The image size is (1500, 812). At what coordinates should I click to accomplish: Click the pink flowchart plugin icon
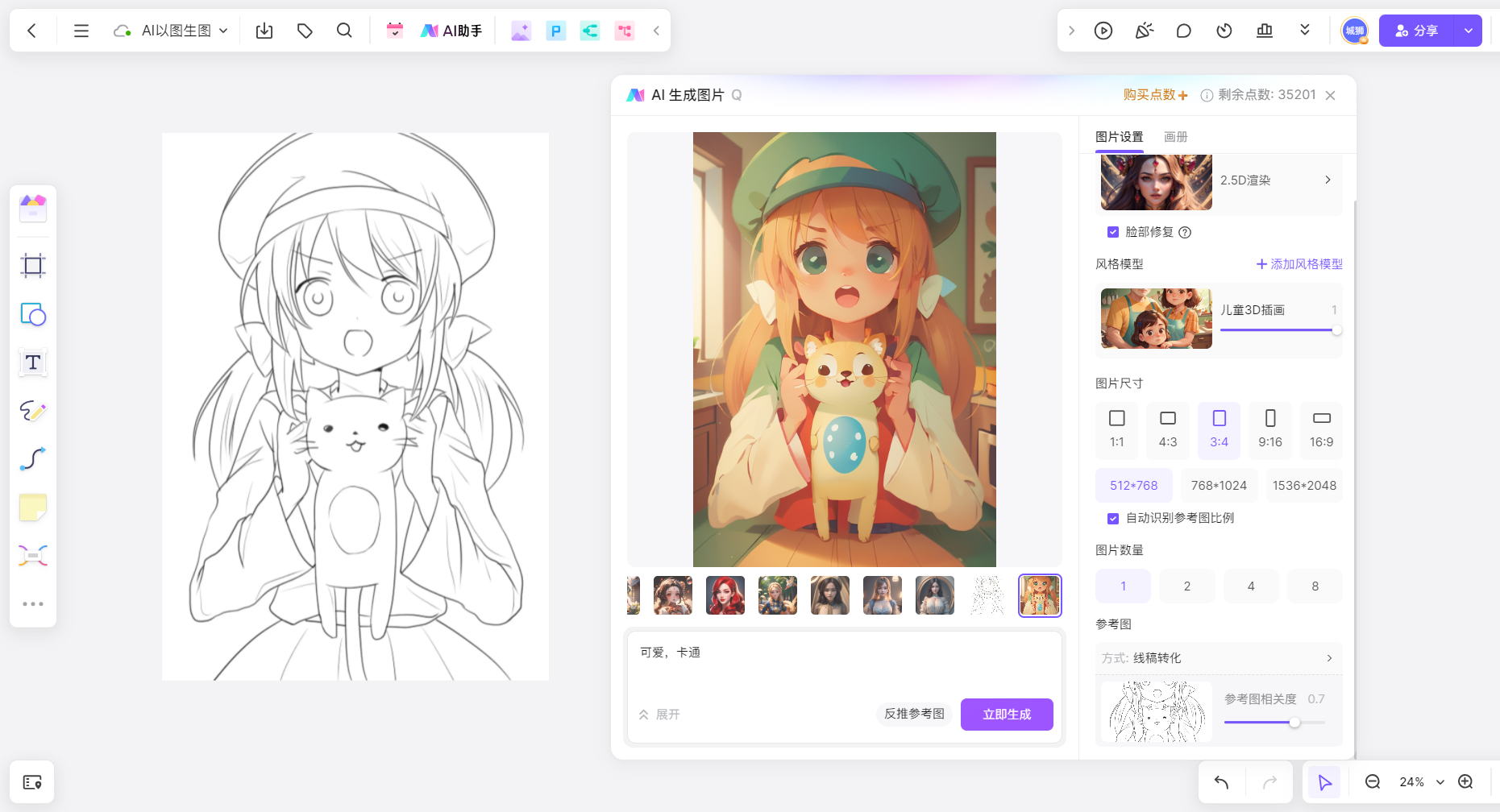pyautogui.click(x=625, y=31)
